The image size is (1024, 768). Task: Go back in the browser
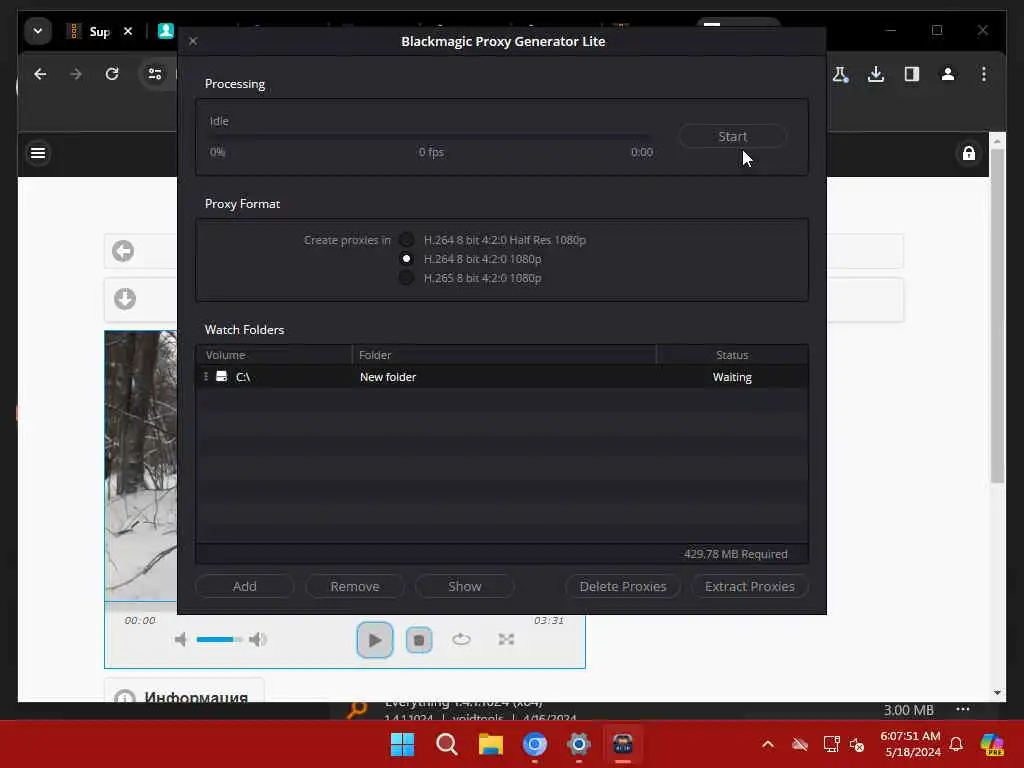pos(40,74)
